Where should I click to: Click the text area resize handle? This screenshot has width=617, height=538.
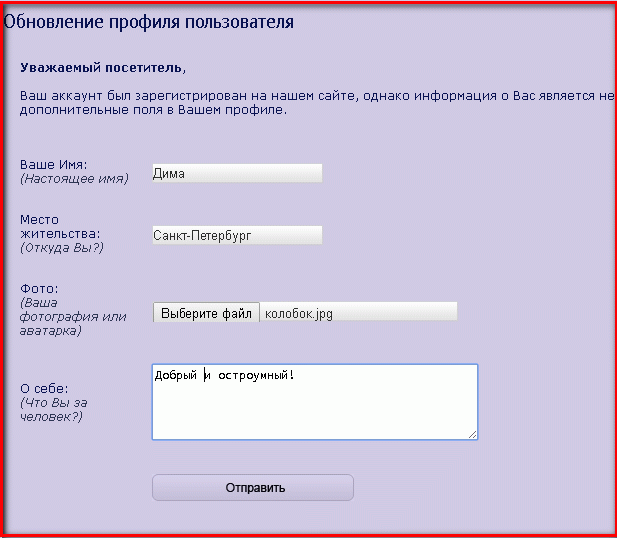(472, 433)
